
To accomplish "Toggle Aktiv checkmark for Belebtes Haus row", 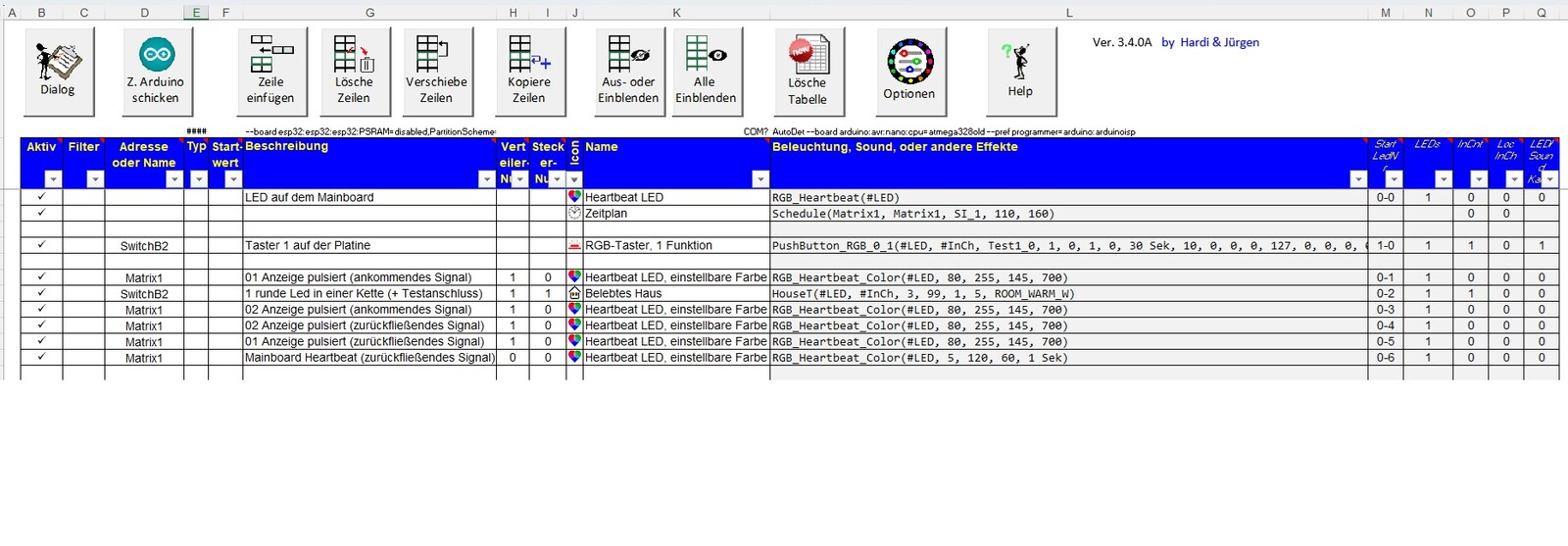I will [41, 293].
